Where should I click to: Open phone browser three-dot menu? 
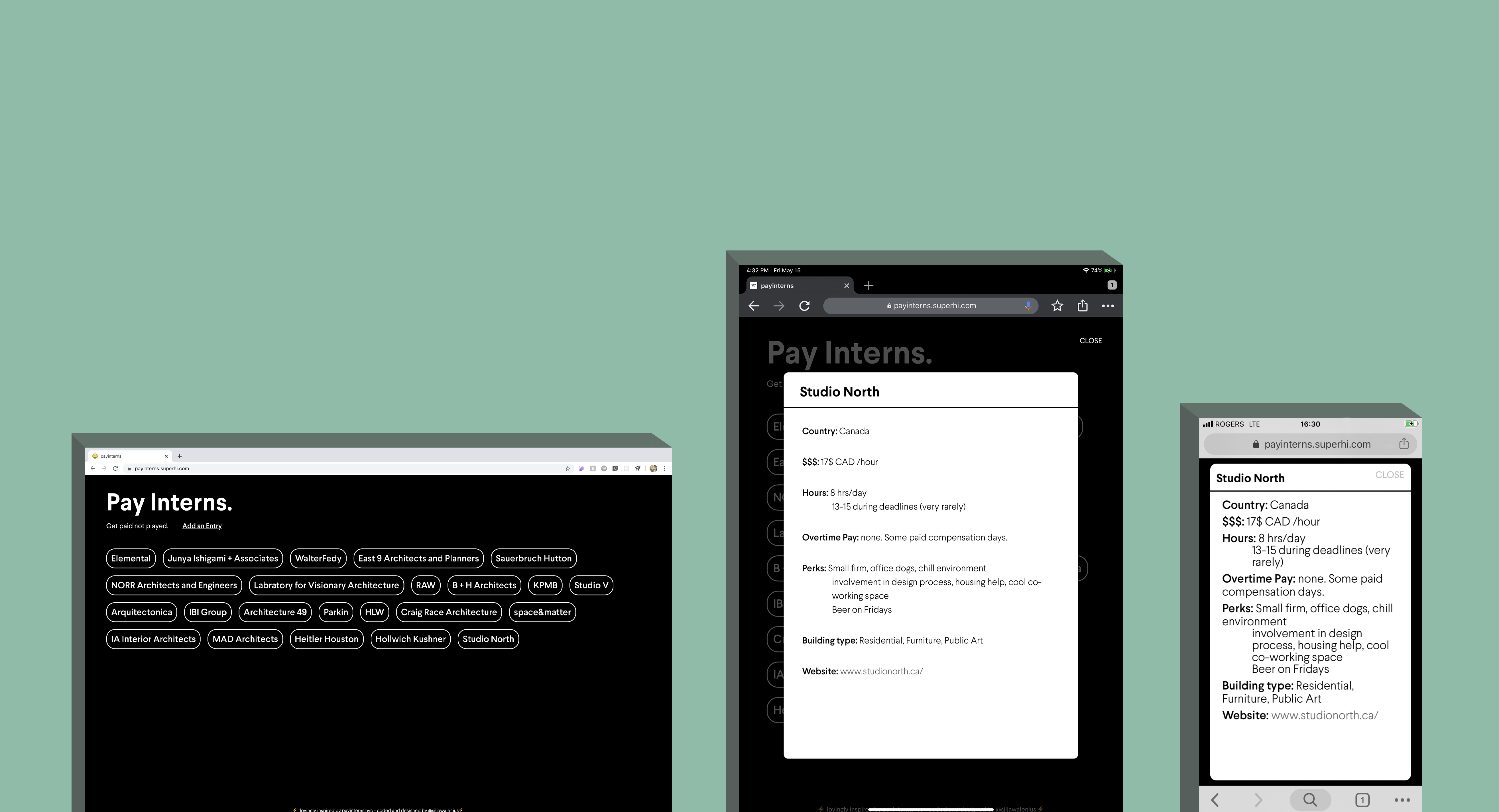(x=1402, y=800)
